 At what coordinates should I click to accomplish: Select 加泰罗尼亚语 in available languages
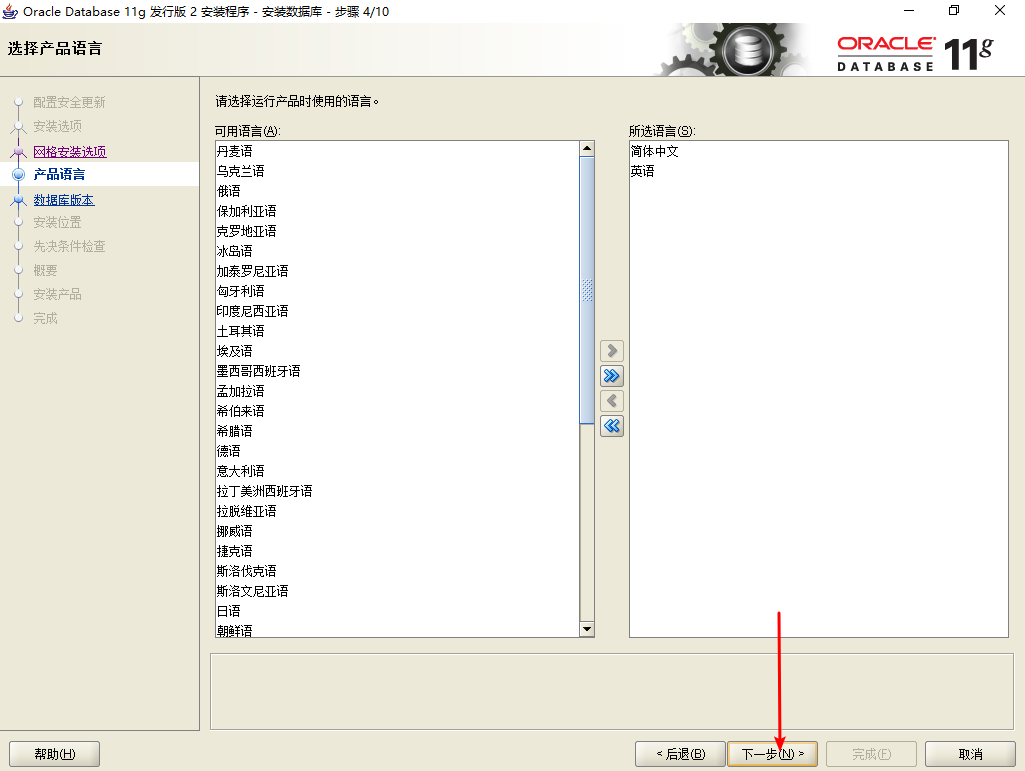[x=397, y=271]
